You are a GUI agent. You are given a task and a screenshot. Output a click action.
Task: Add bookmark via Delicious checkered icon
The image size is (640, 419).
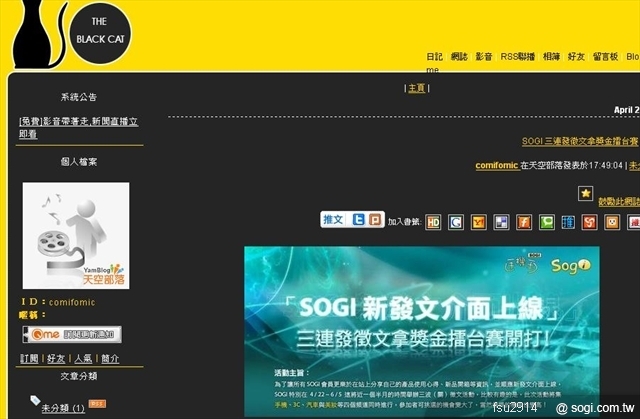[501, 222]
